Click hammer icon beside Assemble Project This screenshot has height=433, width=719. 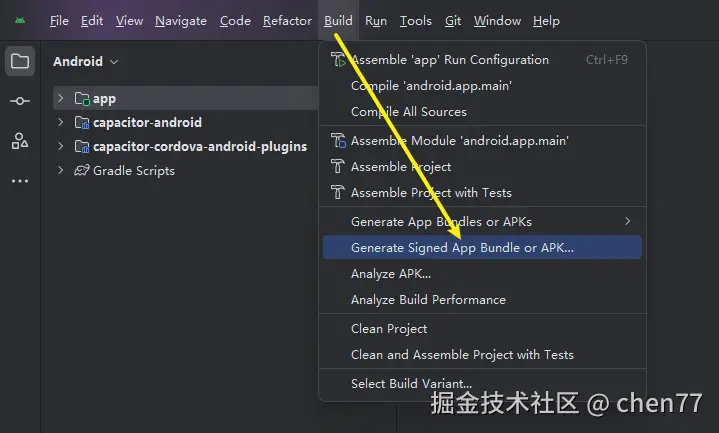pyautogui.click(x=338, y=166)
